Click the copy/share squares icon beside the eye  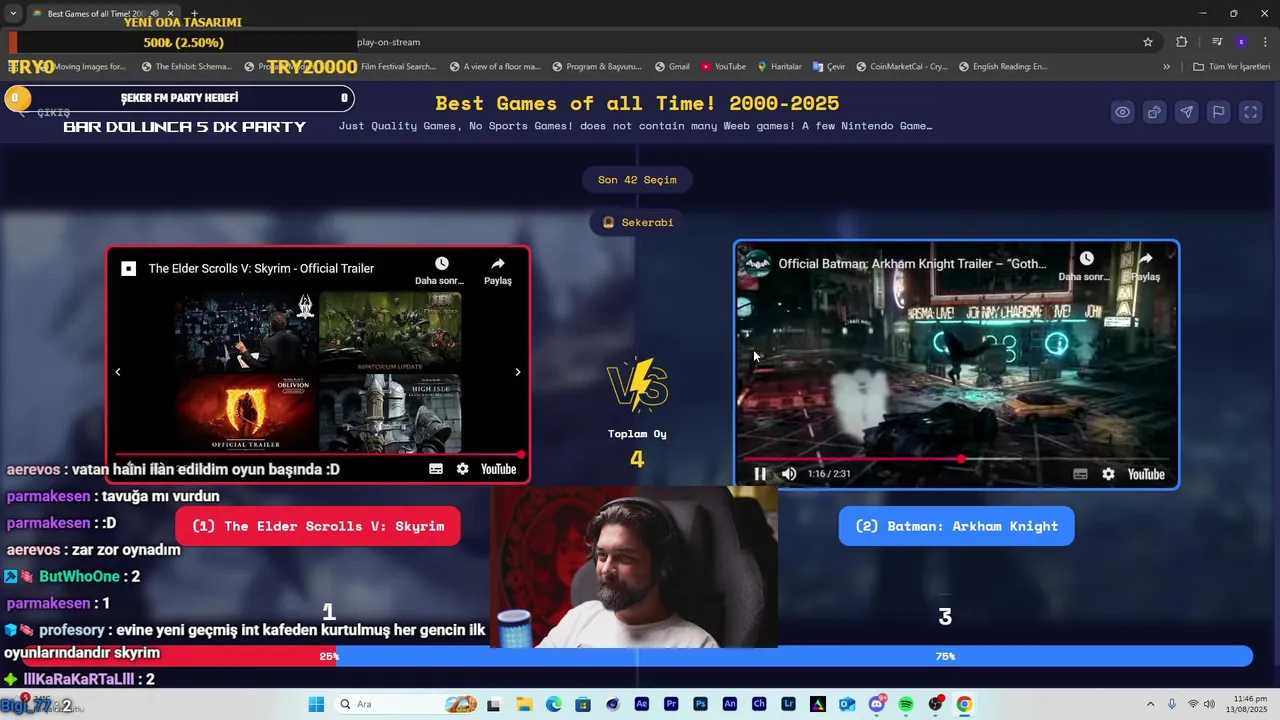[x=1155, y=112]
